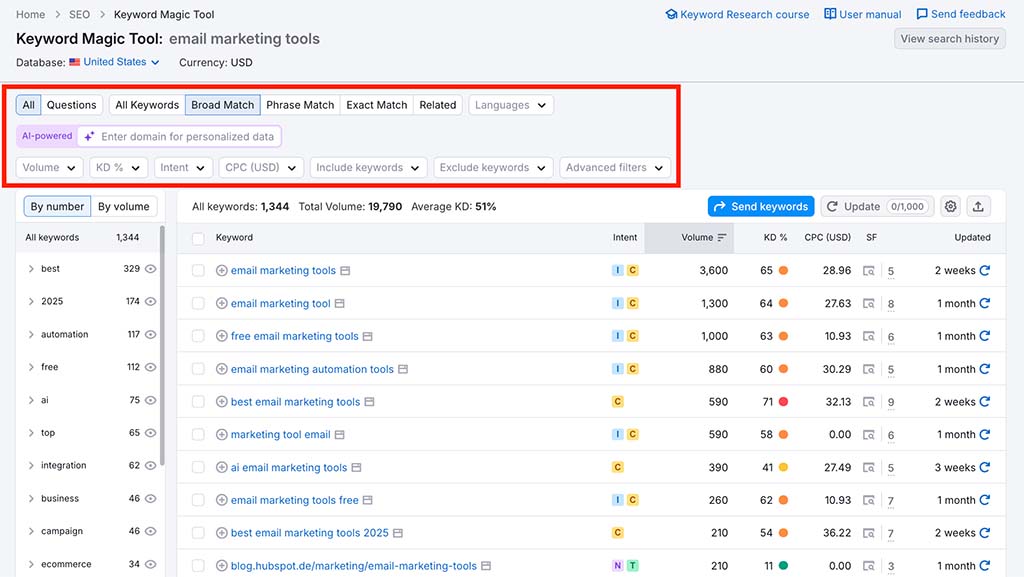Open the United States database flag selector

tap(114, 61)
